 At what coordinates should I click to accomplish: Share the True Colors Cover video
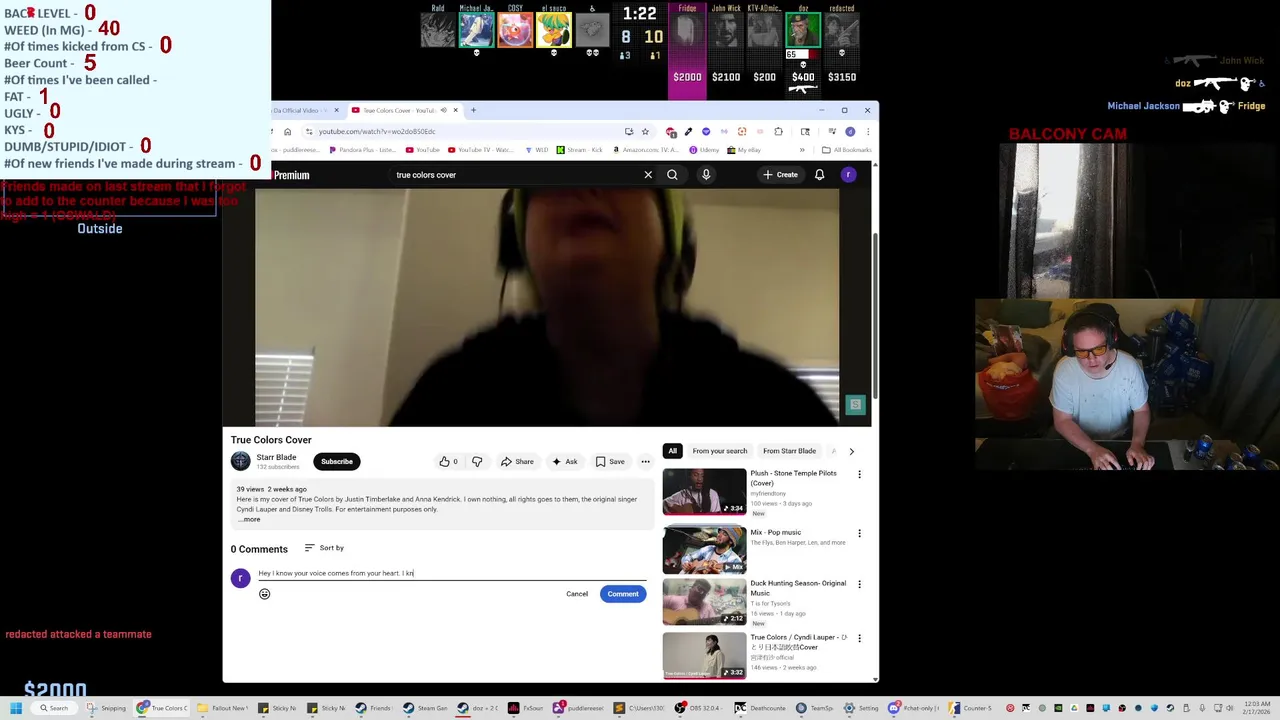pyautogui.click(x=517, y=461)
